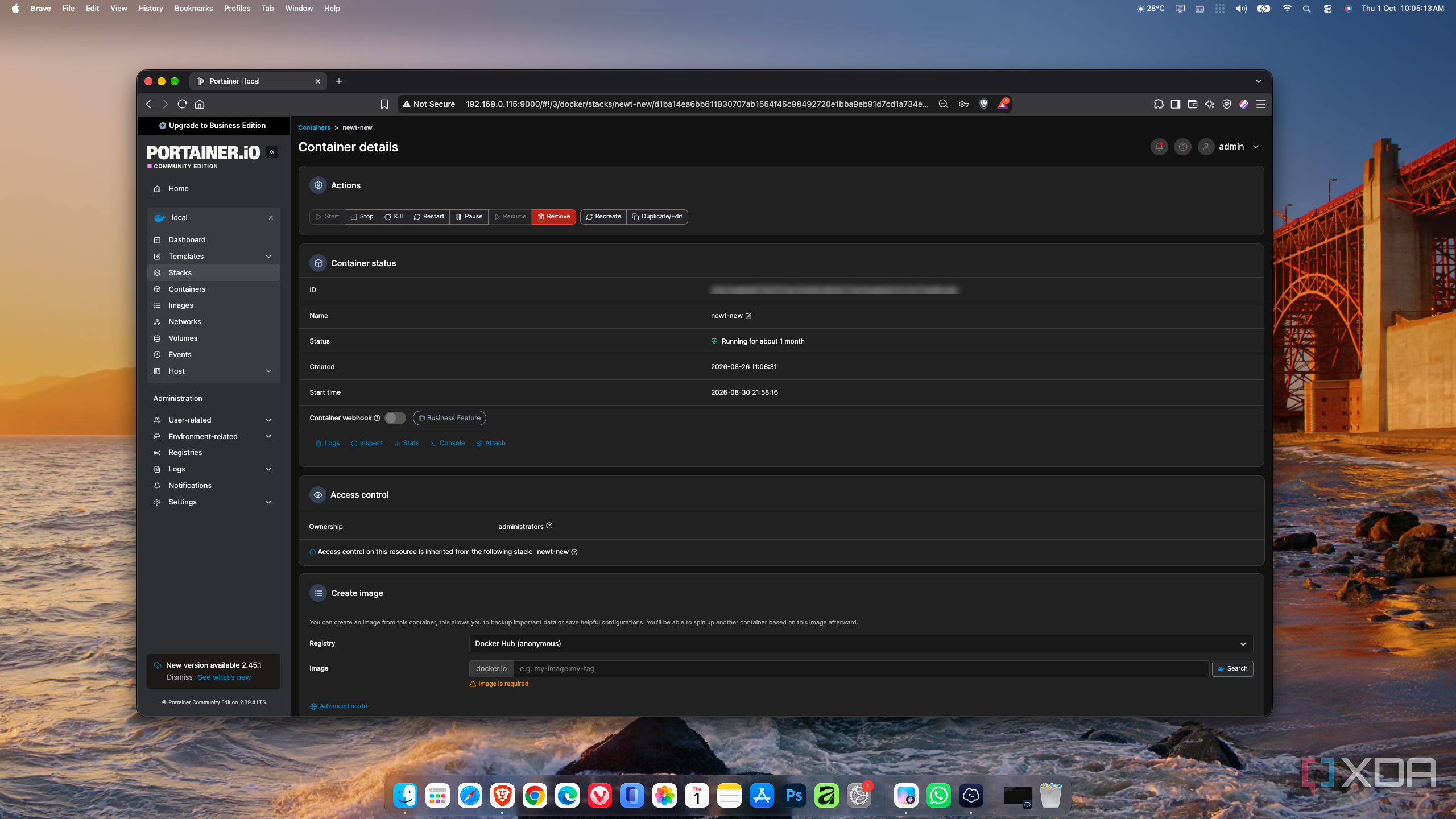
Task: Click the admin user avatar icon
Action: [x=1206, y=147]
